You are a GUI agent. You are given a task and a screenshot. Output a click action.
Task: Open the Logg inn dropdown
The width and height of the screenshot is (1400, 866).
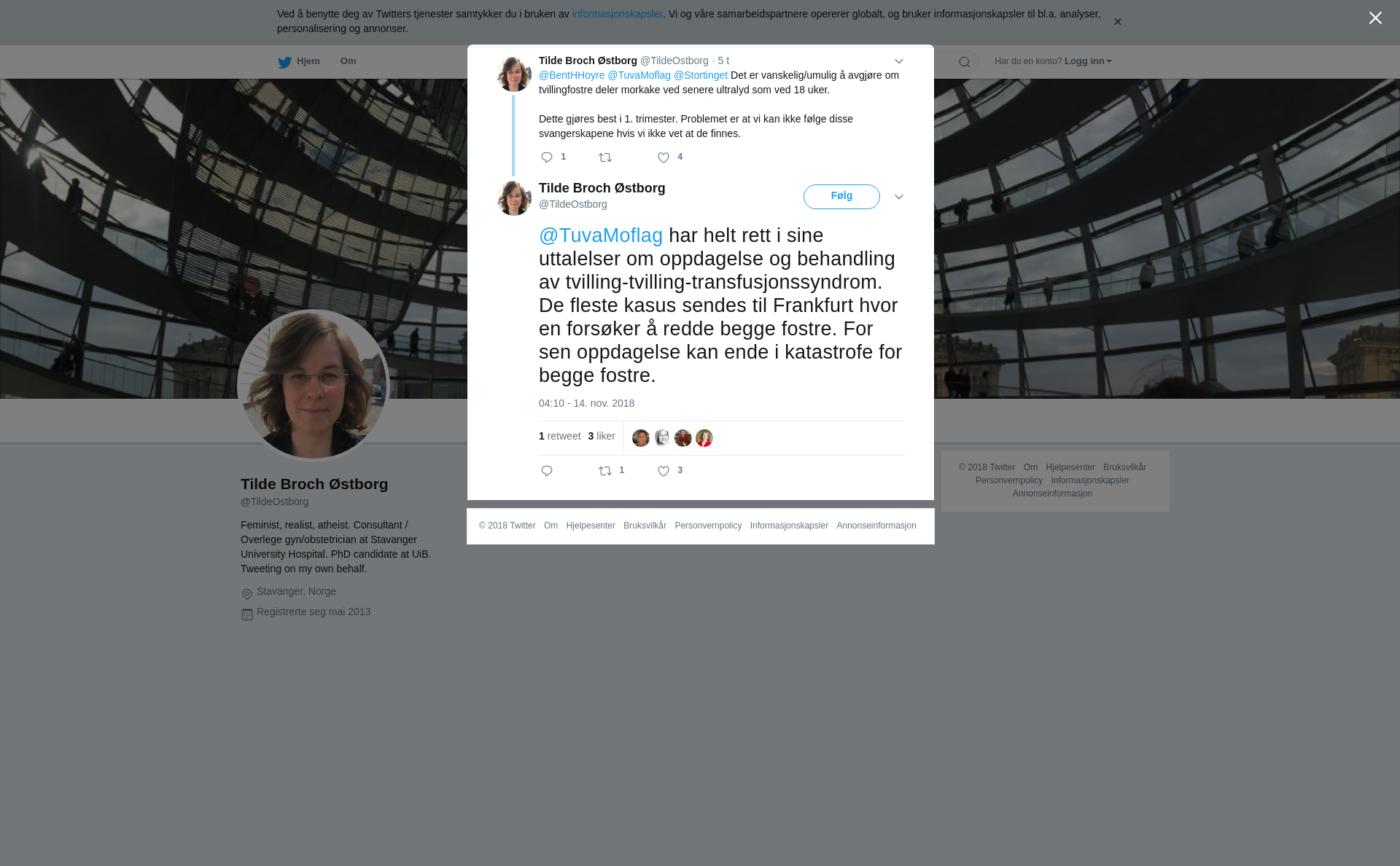(x=1088, y=61)
